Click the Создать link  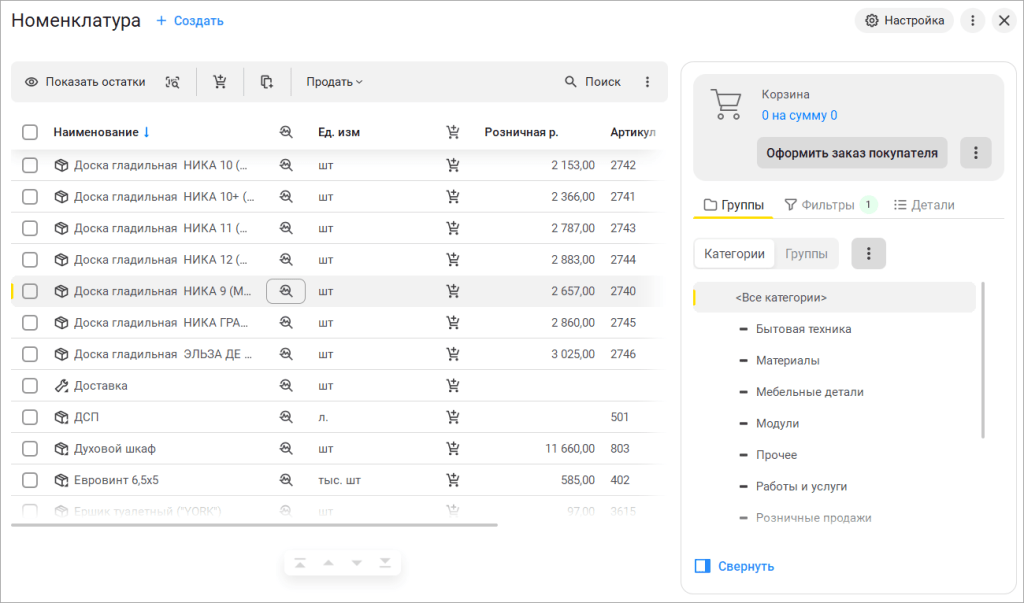[x=190, y=21]
